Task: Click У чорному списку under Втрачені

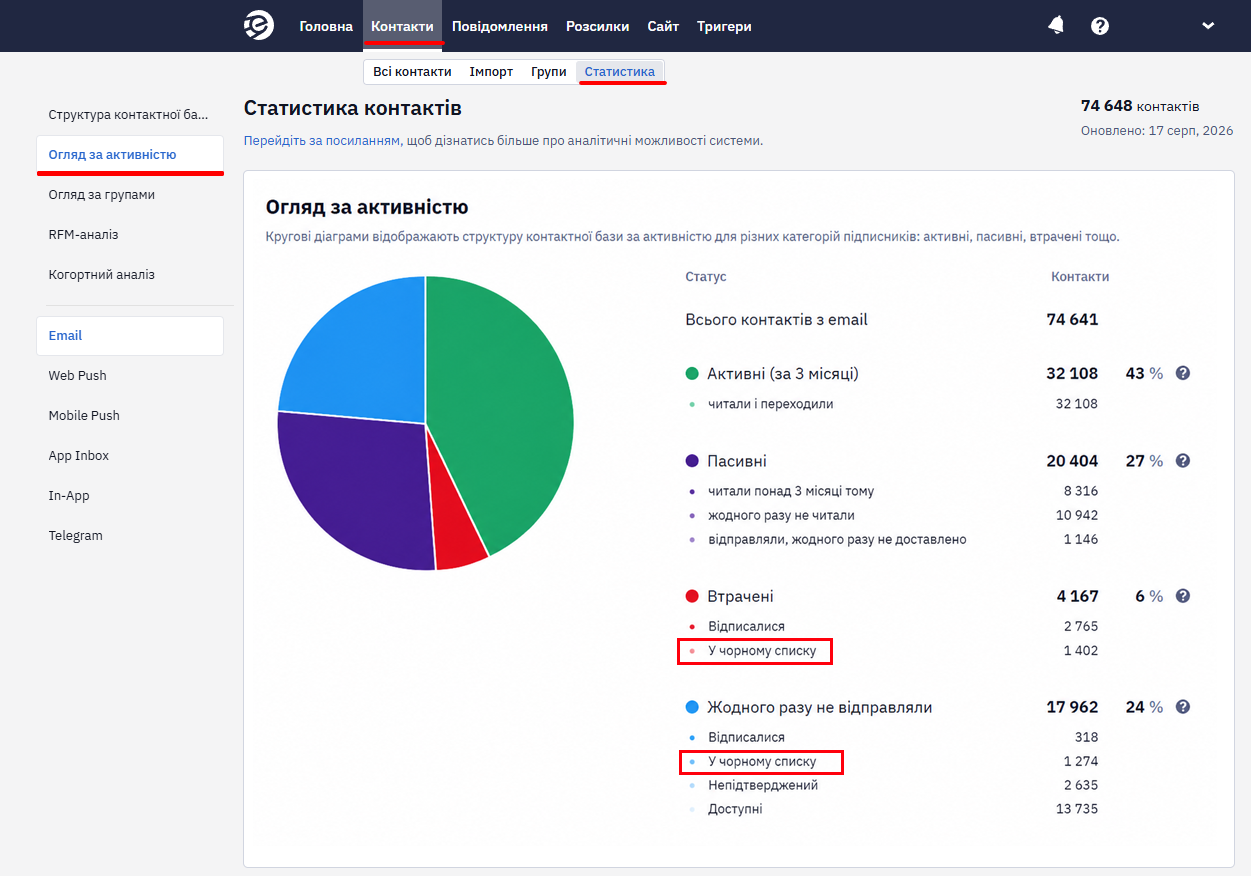Action: point(762,651)
